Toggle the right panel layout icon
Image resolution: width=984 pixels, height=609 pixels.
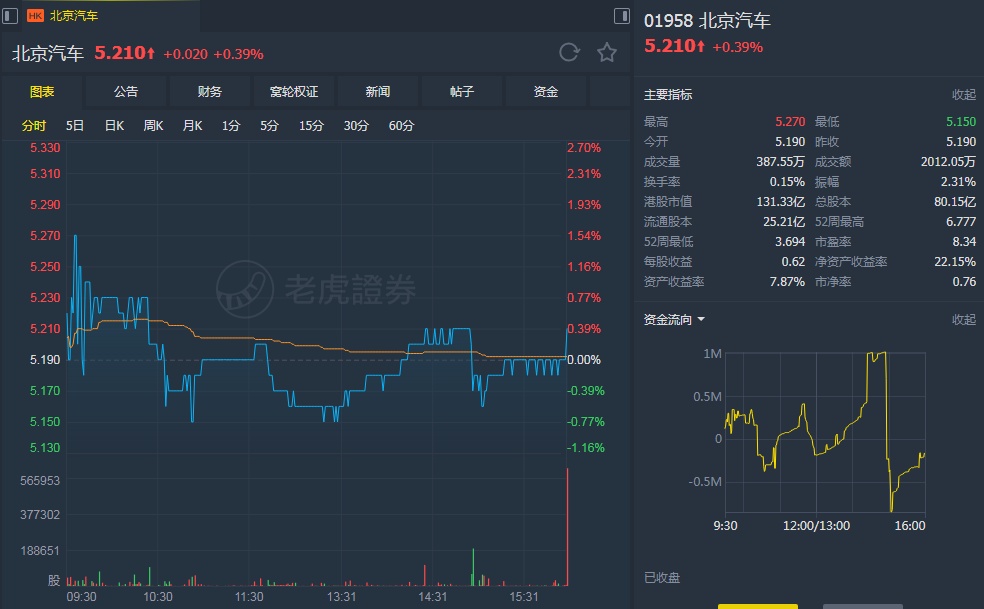click(x=621, y=16)
